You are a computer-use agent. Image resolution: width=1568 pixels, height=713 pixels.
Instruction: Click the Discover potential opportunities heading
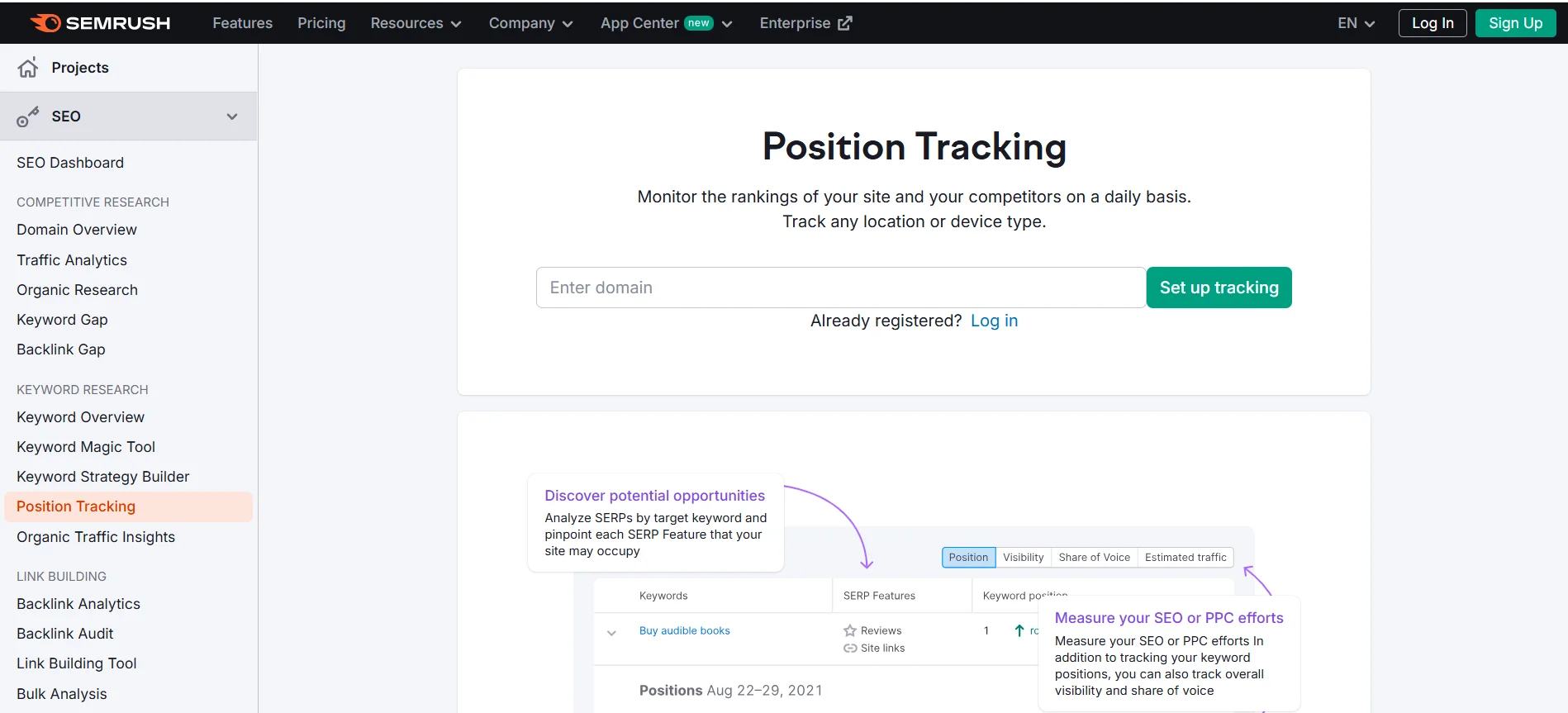[654, 496]
